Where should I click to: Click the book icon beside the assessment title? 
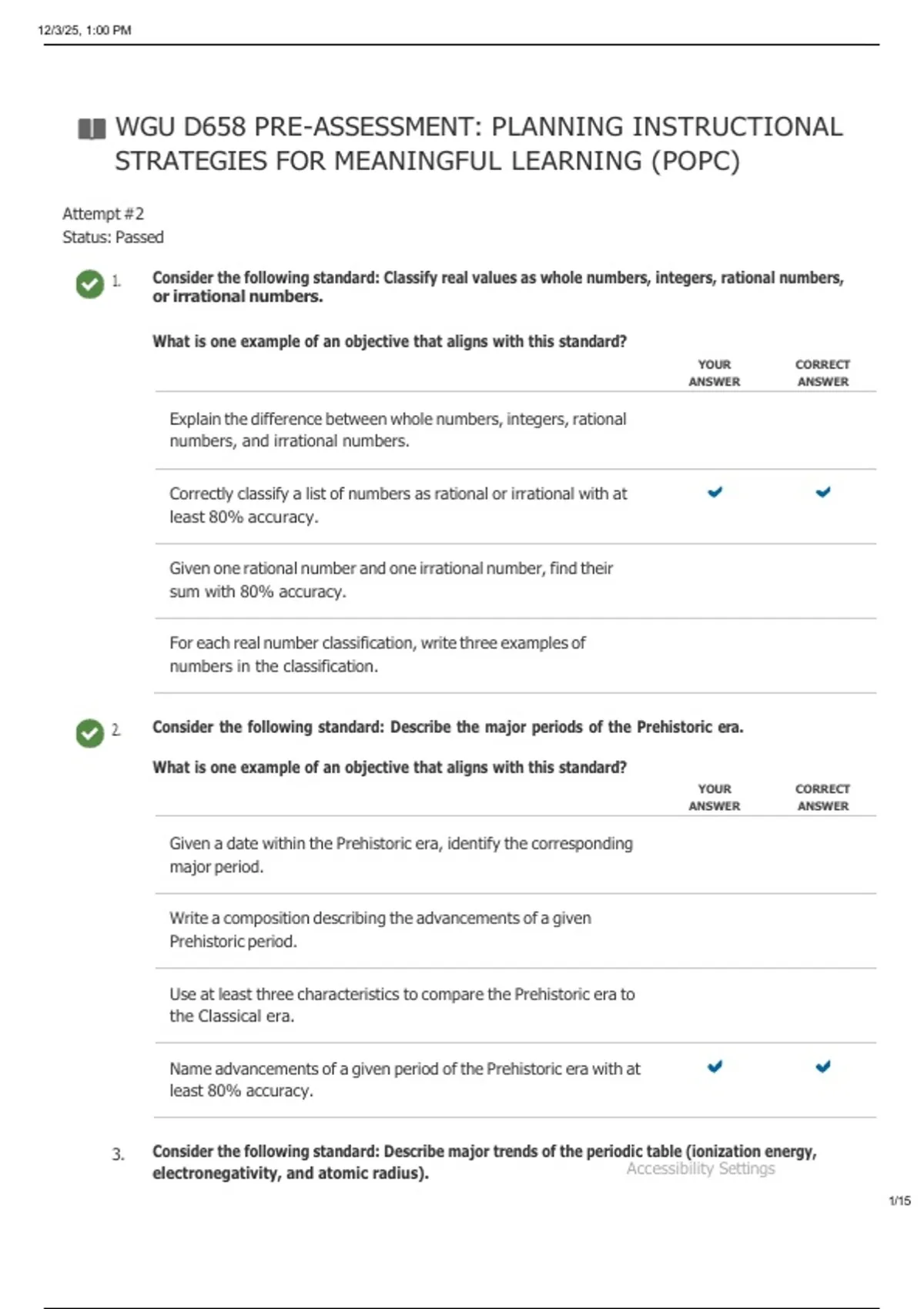point(92,129)
